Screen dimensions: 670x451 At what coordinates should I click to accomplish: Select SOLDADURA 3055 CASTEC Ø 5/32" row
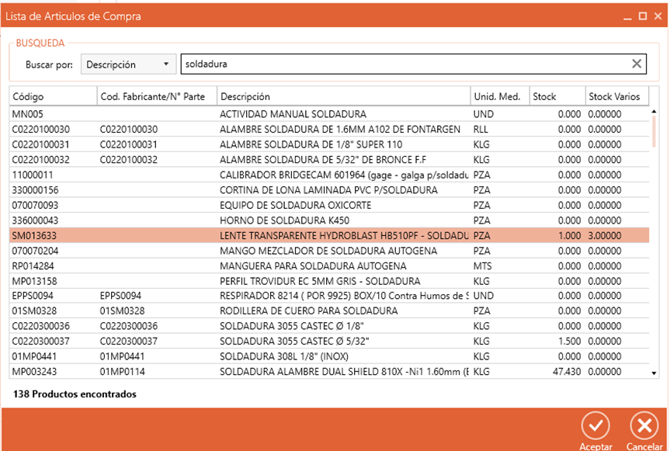point(329,341)
